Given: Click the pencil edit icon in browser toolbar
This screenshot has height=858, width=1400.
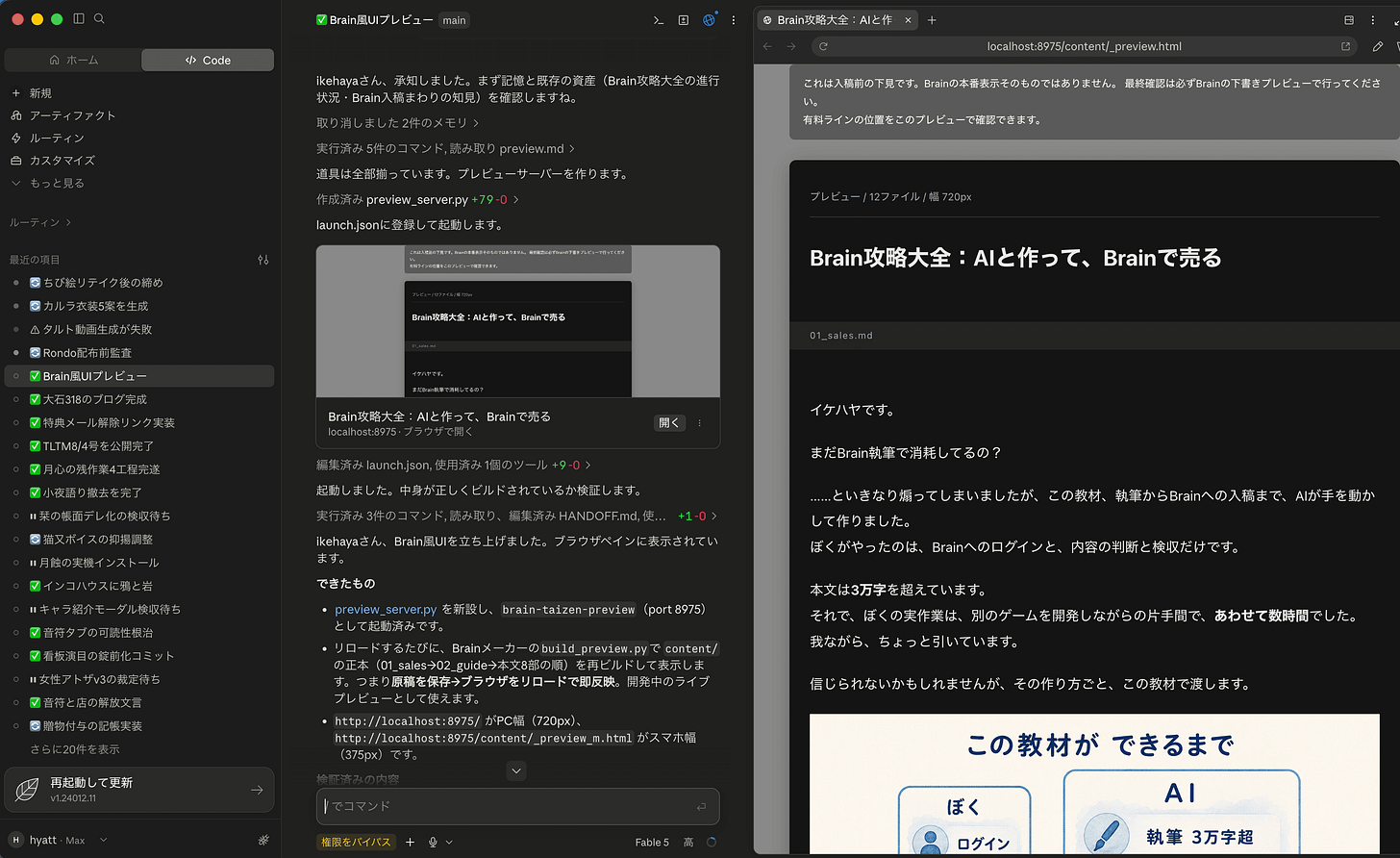Looking at the screenshot, I should [x=1378, y=46].
